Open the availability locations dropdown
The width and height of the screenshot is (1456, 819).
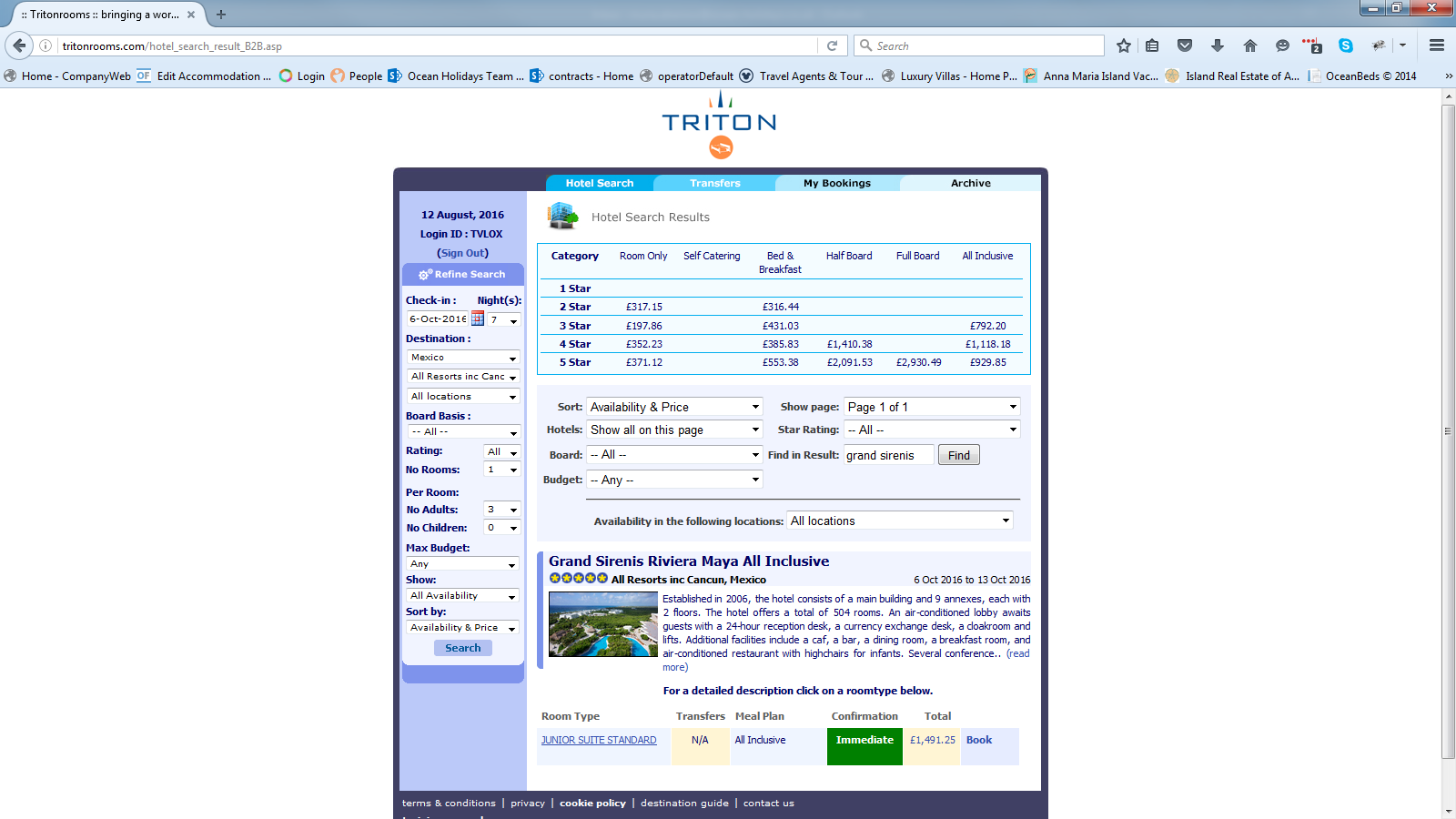[900, 521]
